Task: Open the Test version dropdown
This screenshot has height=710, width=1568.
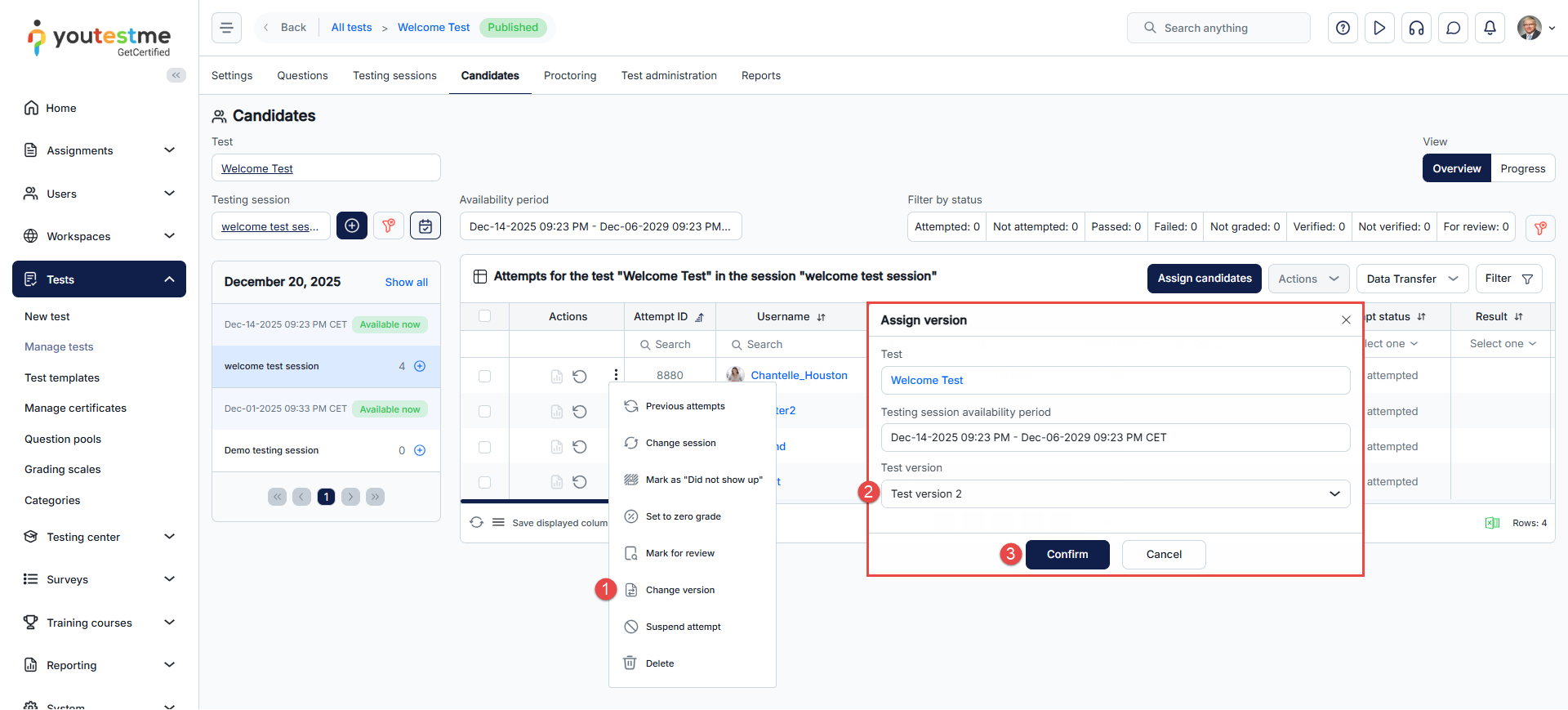Action: [x=1115, y=493]
